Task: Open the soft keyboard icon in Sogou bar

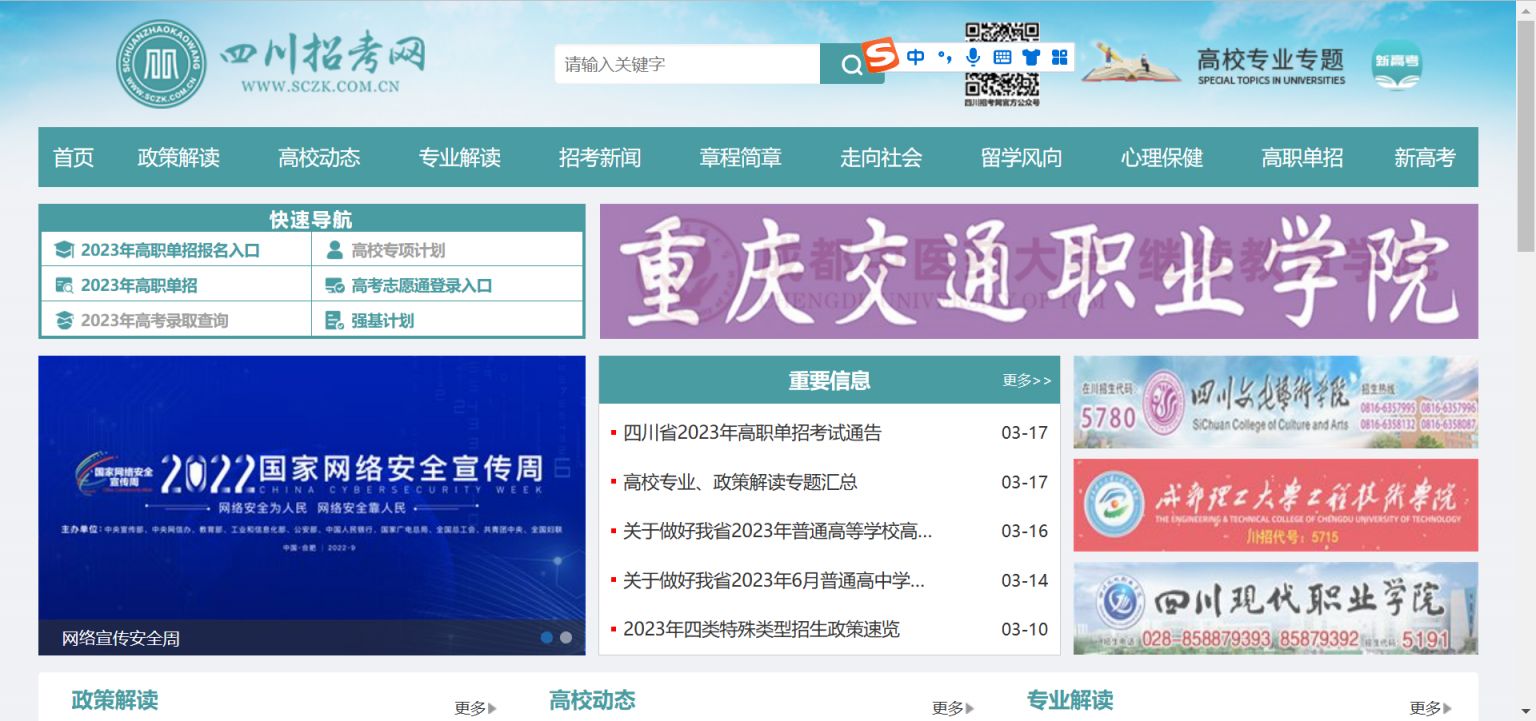Action: 1002,57
